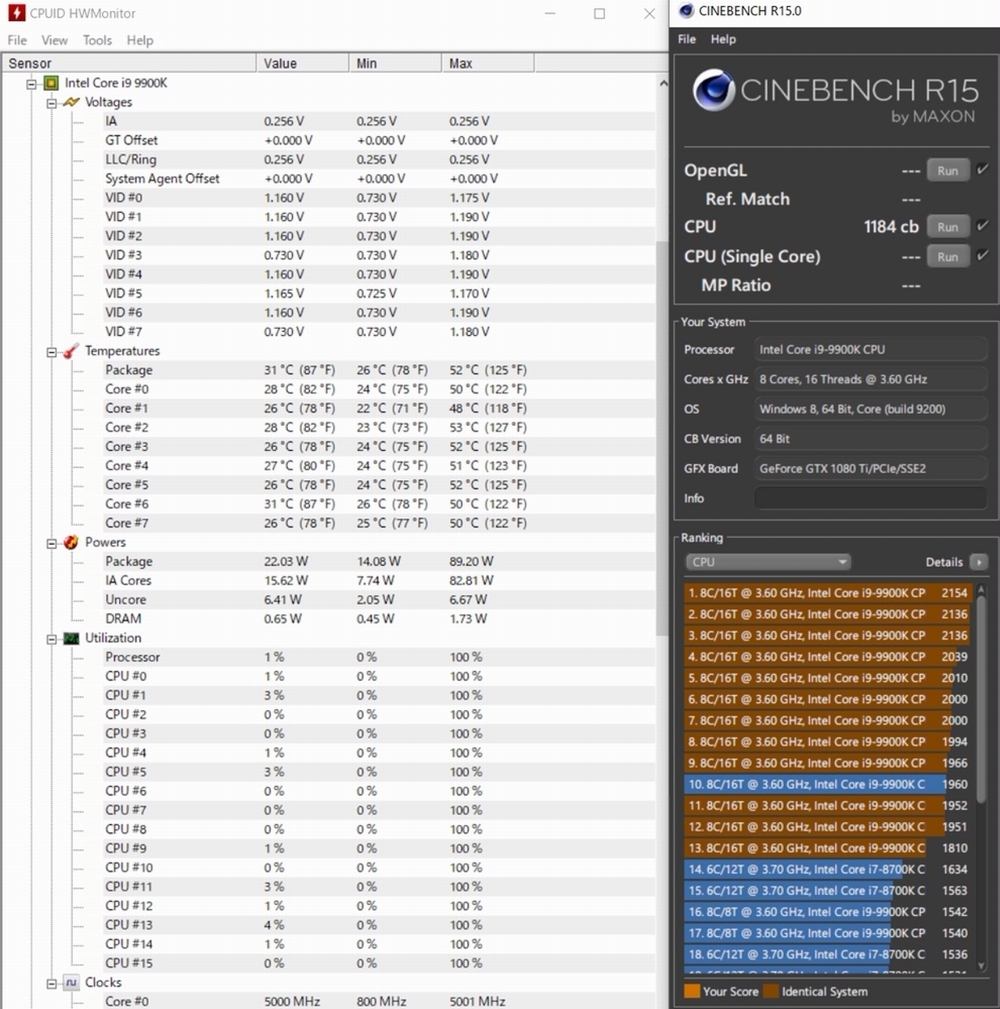Open the View menu in HWMonitor
The width and height of the screenshot is (1000, 1009).
(54, 40)
